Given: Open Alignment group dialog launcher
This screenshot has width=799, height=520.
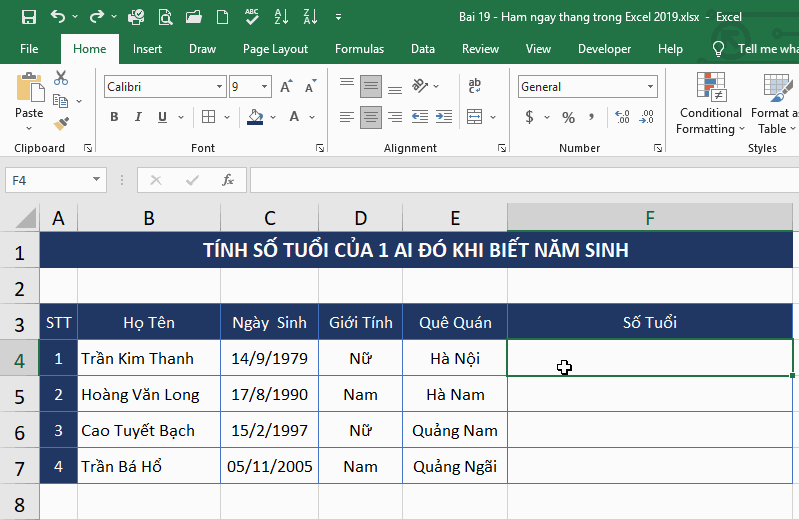Looking at the screenshot, I should coord(502,148).
